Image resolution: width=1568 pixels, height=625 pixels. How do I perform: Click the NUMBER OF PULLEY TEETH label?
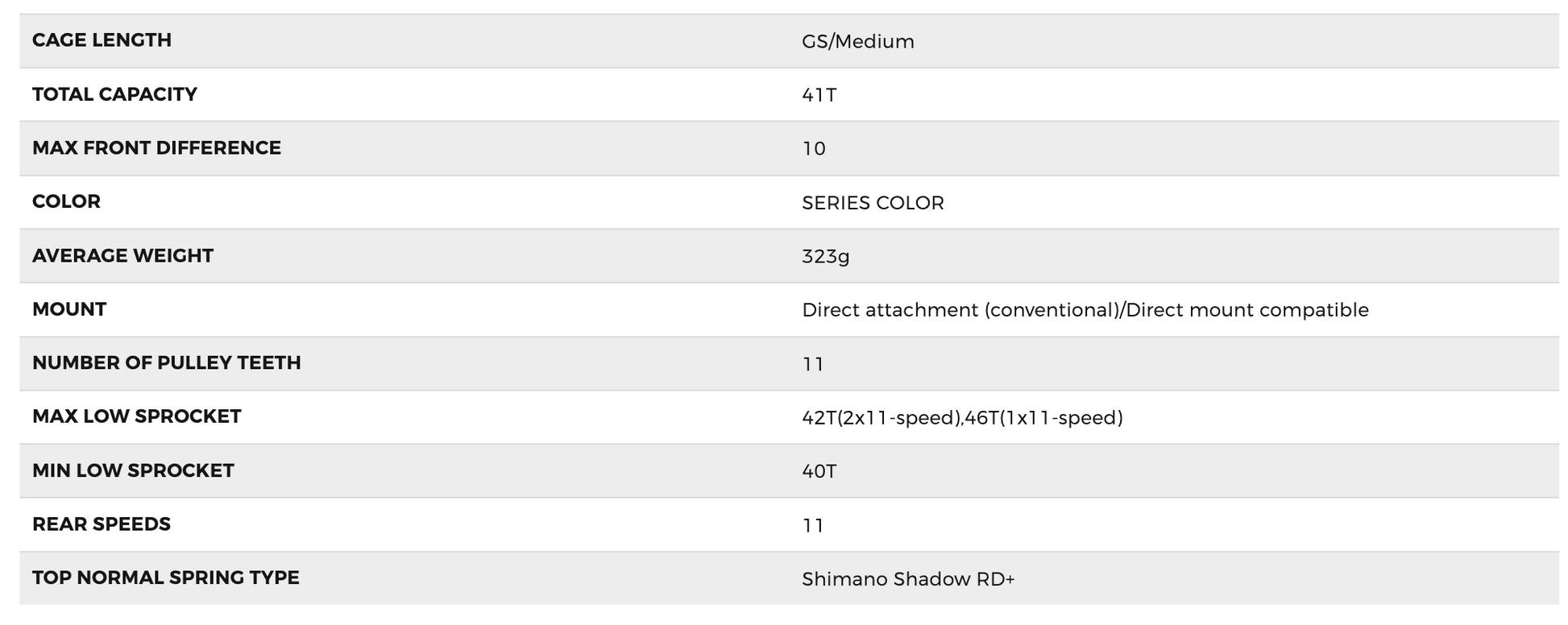tap(166, 363)
